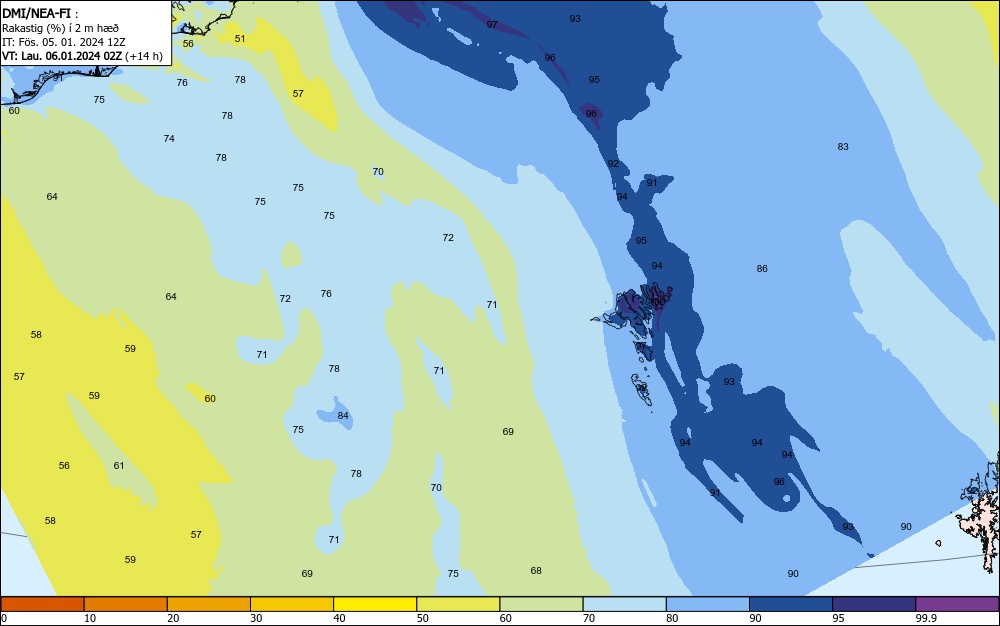The image size is (1000, 626).
Task: Choose the 30–40 golden legend swatch
Action: pyautogui.click(x=292, y=604)
